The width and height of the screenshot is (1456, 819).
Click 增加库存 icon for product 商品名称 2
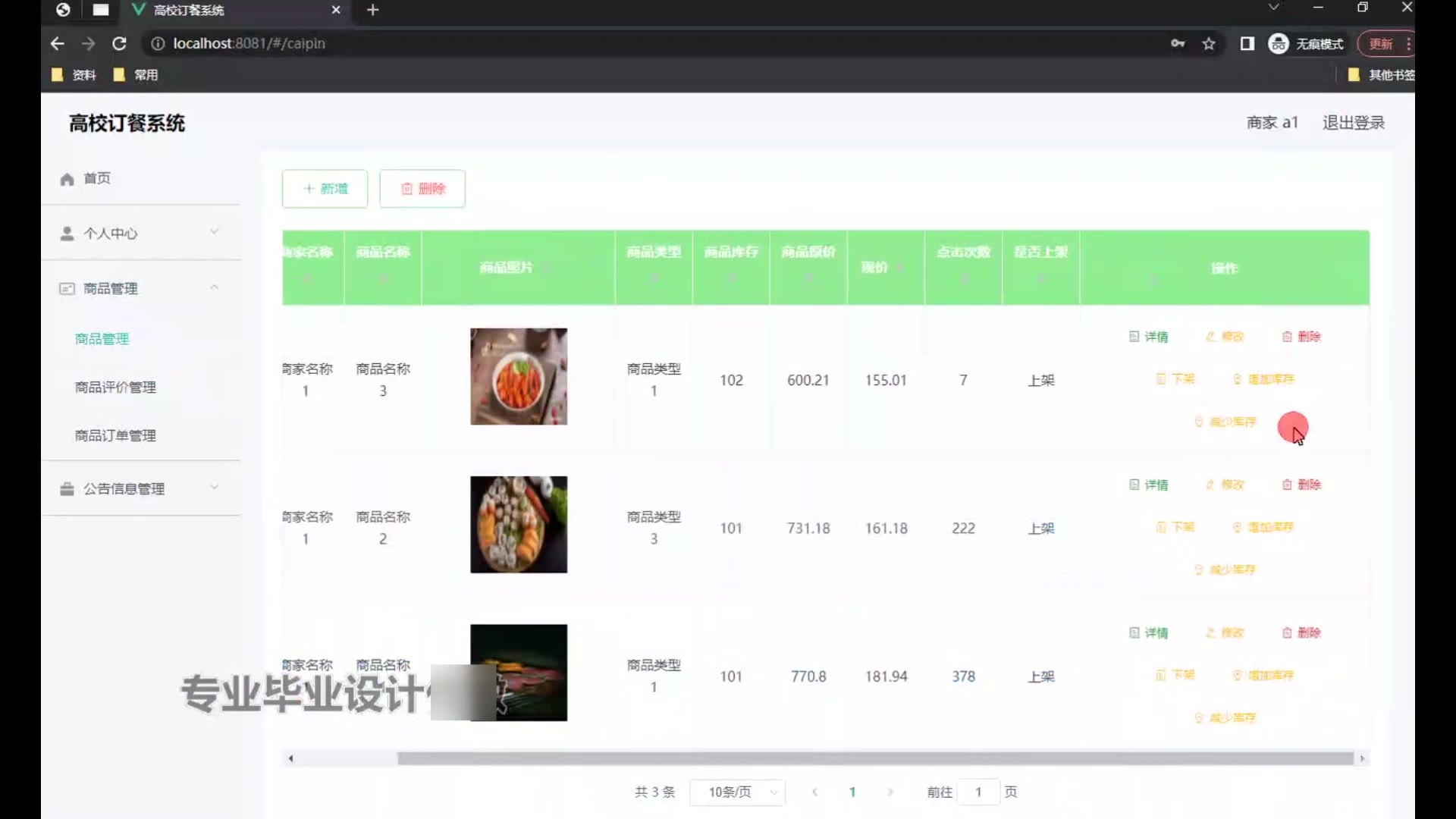1237,527
